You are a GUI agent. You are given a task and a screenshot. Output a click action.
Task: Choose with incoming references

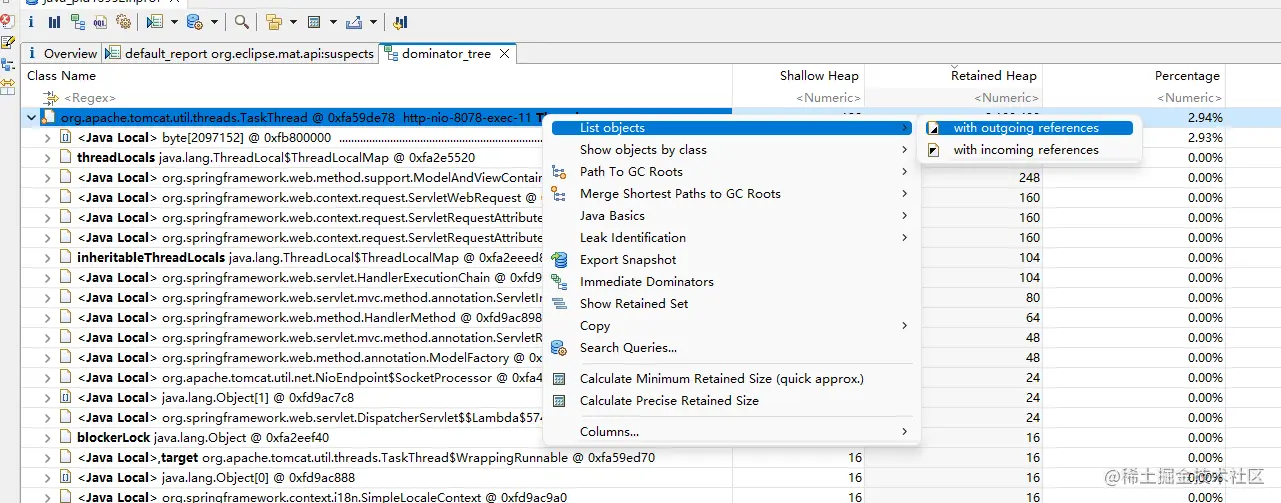(1029, 150)
